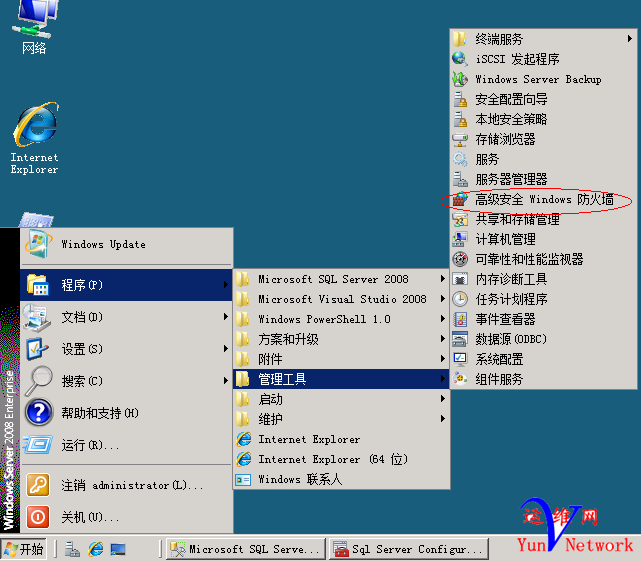
Task: Click the 本地安全策略 icon
Action: 460,119
